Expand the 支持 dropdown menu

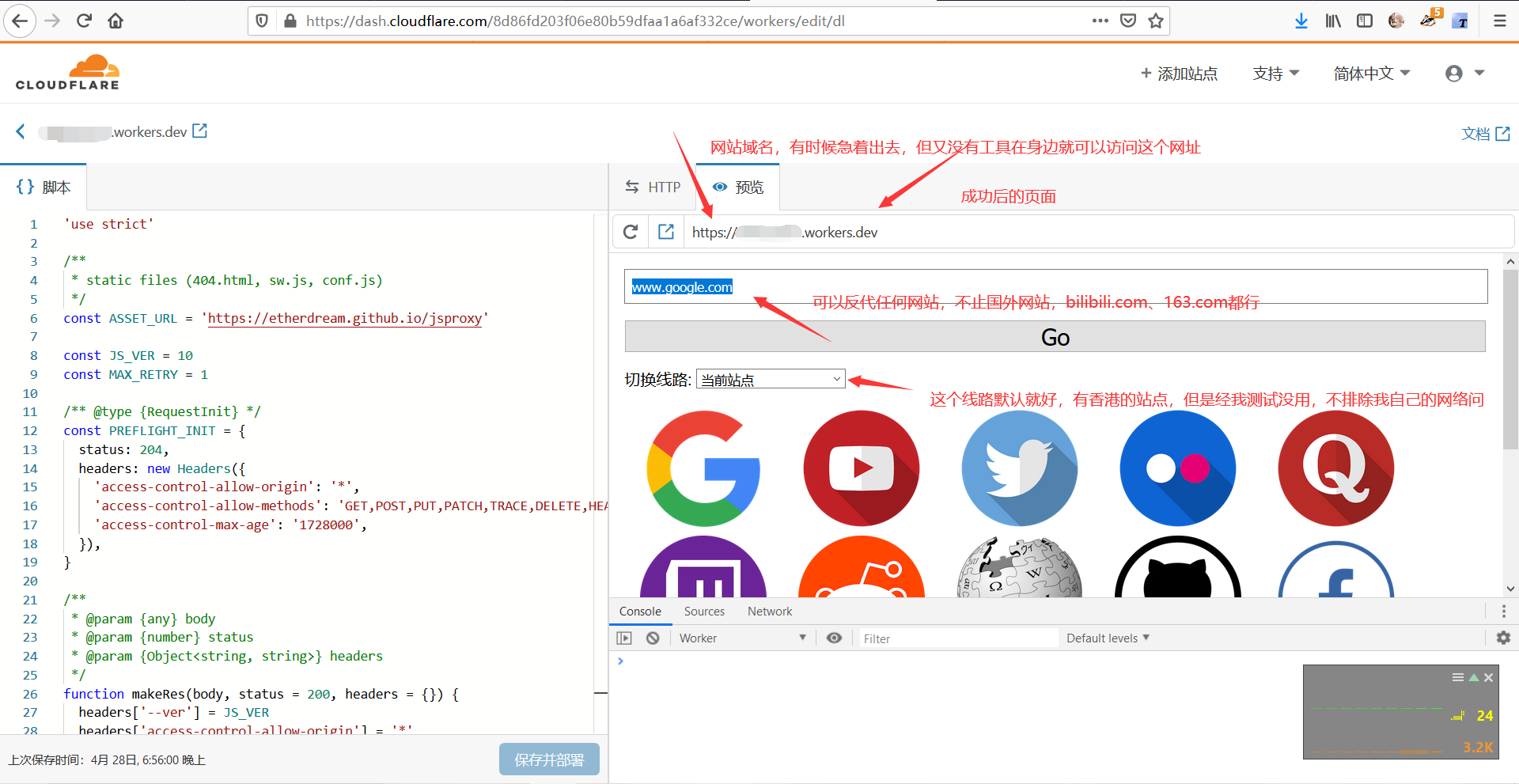click(x=1275, y=74)
